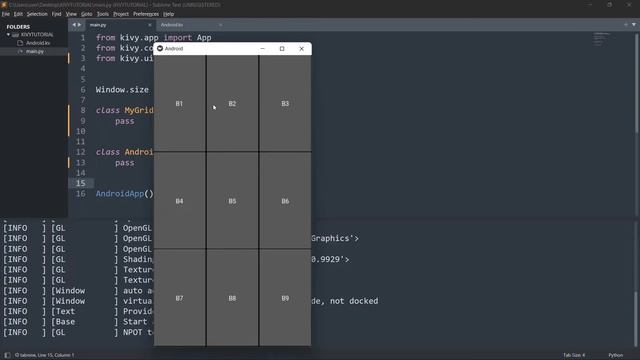Minimize the Sublime Text window
Screen dimensions: 640x360
click(590, 4)
